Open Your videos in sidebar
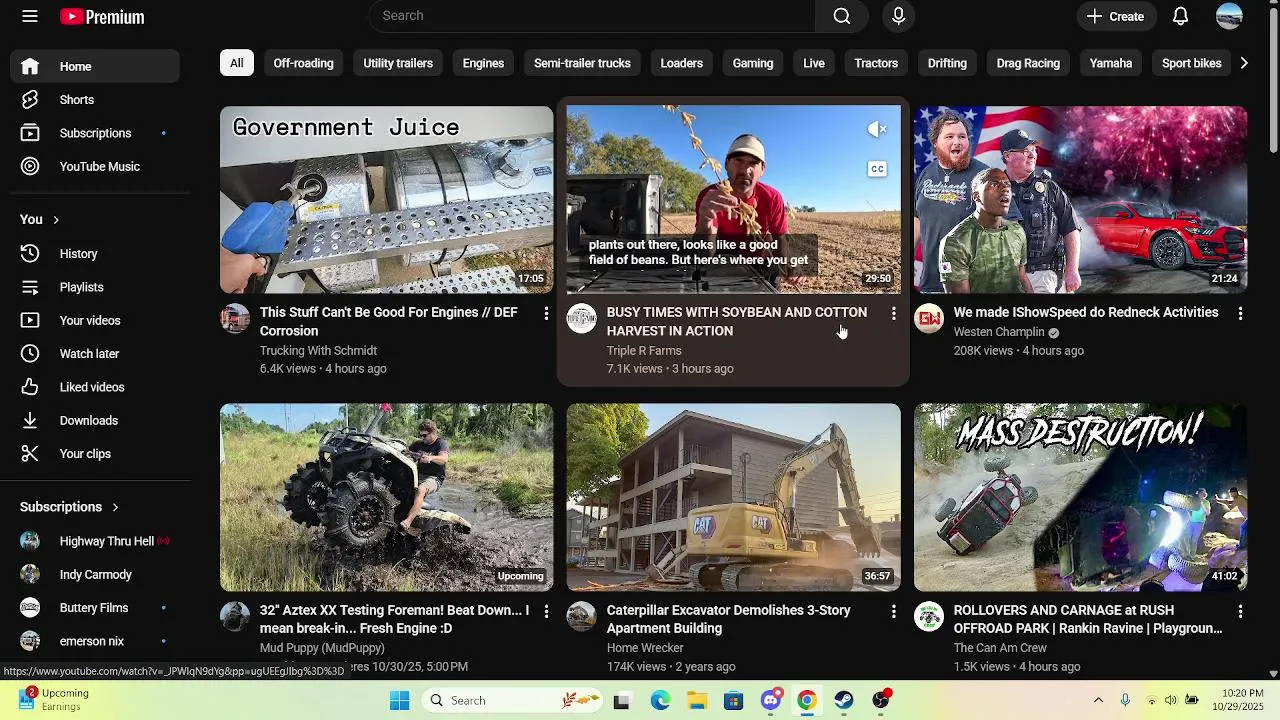 [95, 321]
